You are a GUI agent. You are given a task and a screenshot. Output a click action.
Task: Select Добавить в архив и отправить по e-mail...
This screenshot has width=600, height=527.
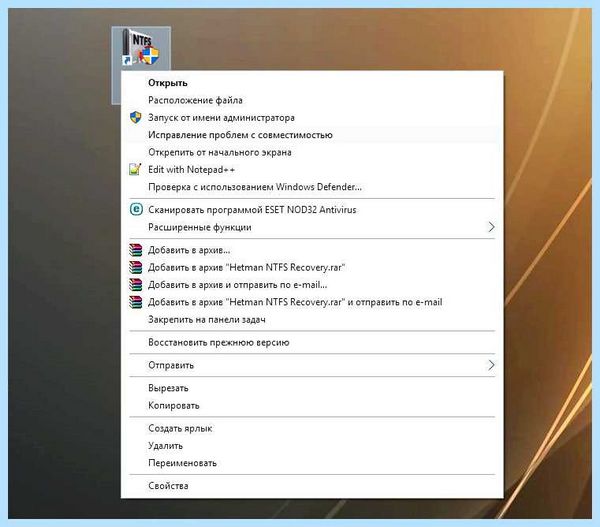pyautogui.click(x=312, y=285)
